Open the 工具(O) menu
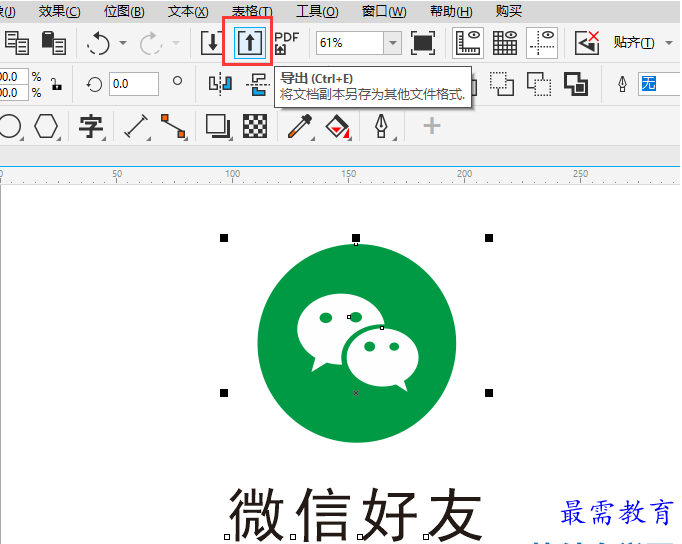The height and width of the screenshot is (544, 682). pyautogui.click(x=317, y=11)
